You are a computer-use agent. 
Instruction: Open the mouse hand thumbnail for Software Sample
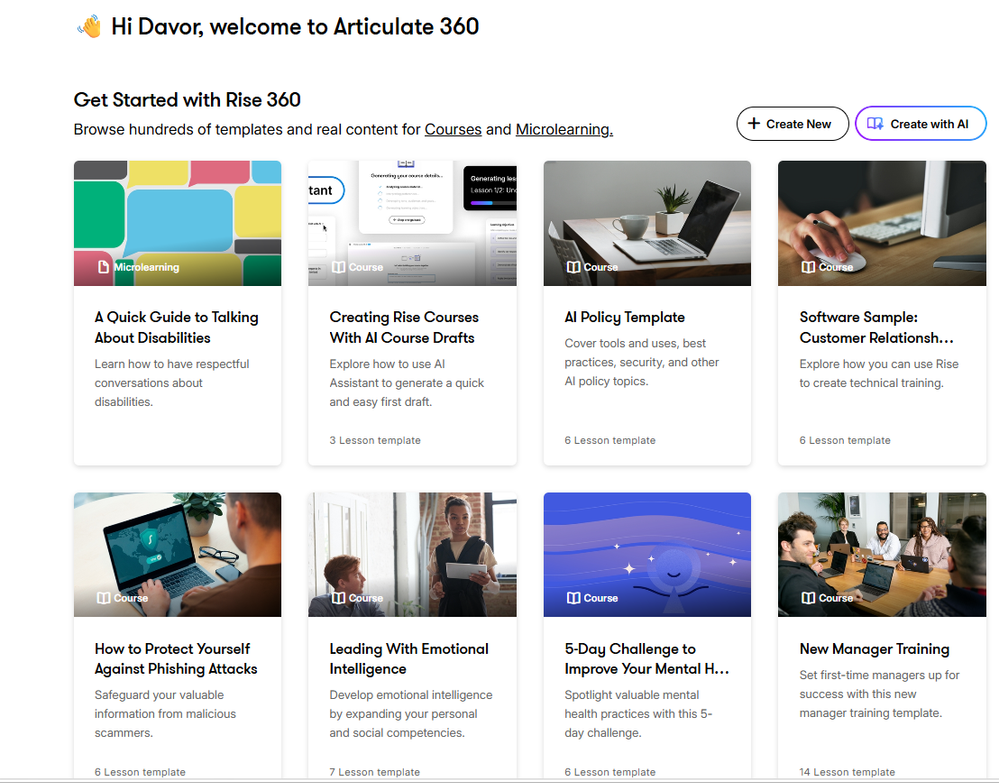(882, 223)
